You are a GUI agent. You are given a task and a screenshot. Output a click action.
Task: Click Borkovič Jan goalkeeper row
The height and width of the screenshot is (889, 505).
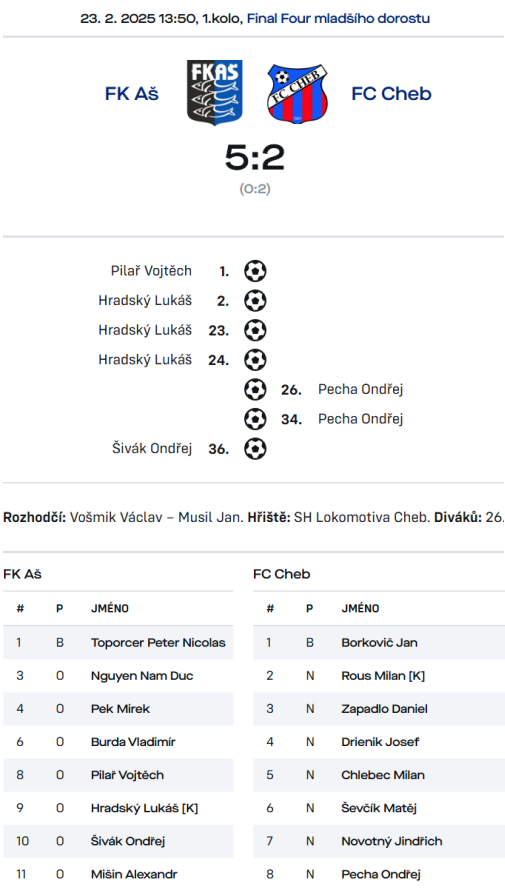click(379, 642)
